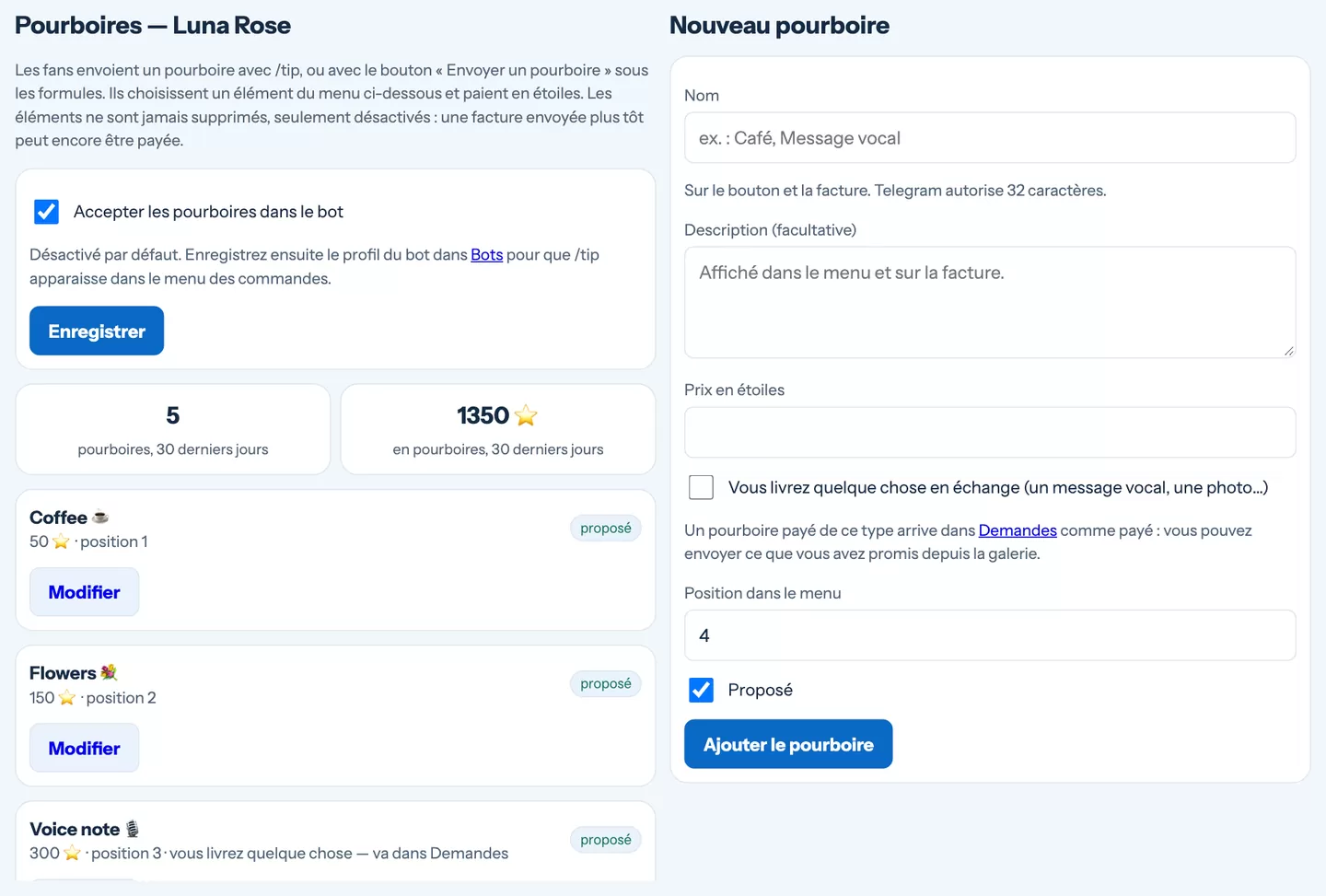1326x896 pixels.
Task: Click the star icon next to 1350
Action: [x=526, y=415]
